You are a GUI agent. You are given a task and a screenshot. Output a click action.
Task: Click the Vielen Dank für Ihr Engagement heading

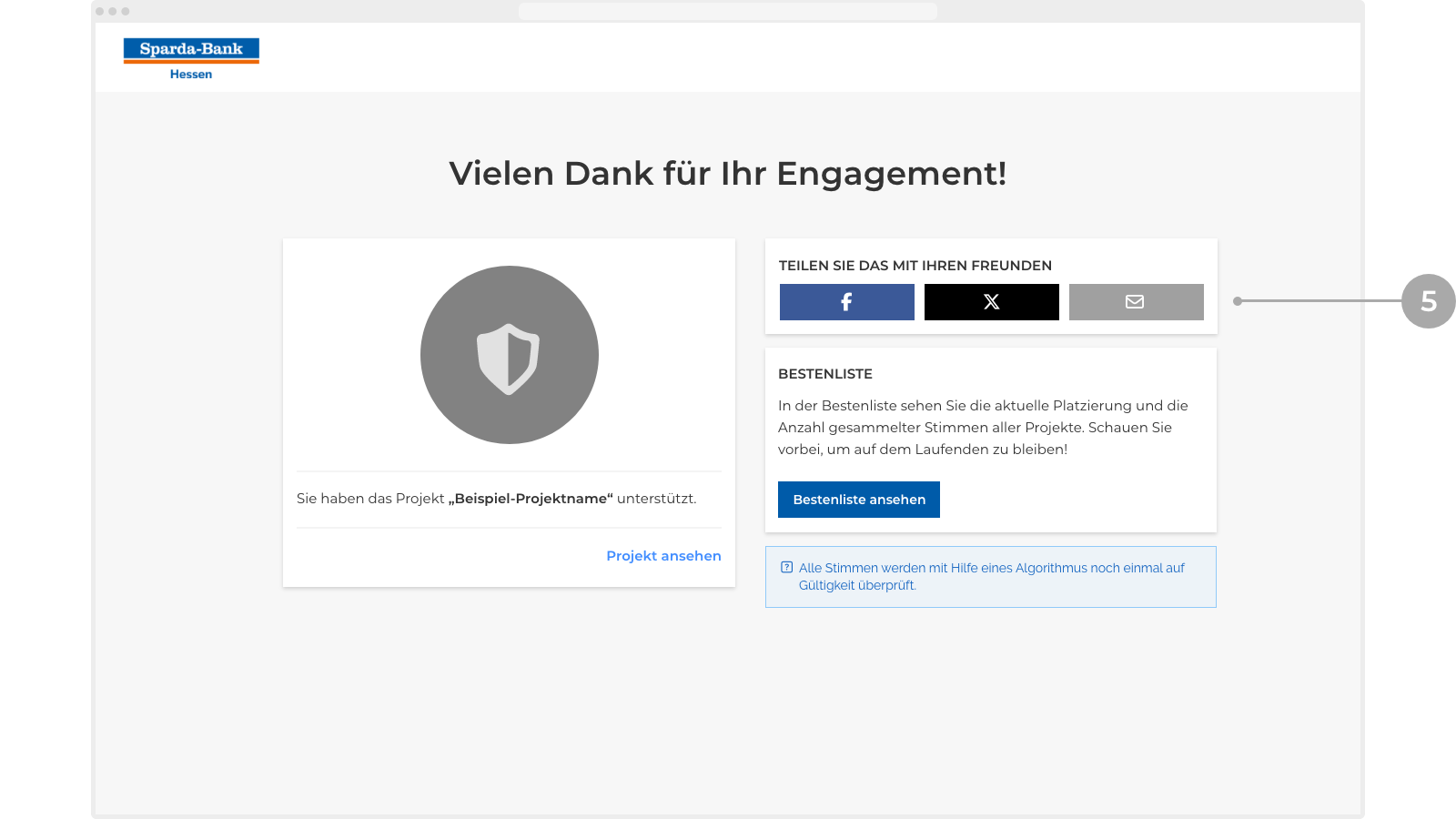click(728, 173)
